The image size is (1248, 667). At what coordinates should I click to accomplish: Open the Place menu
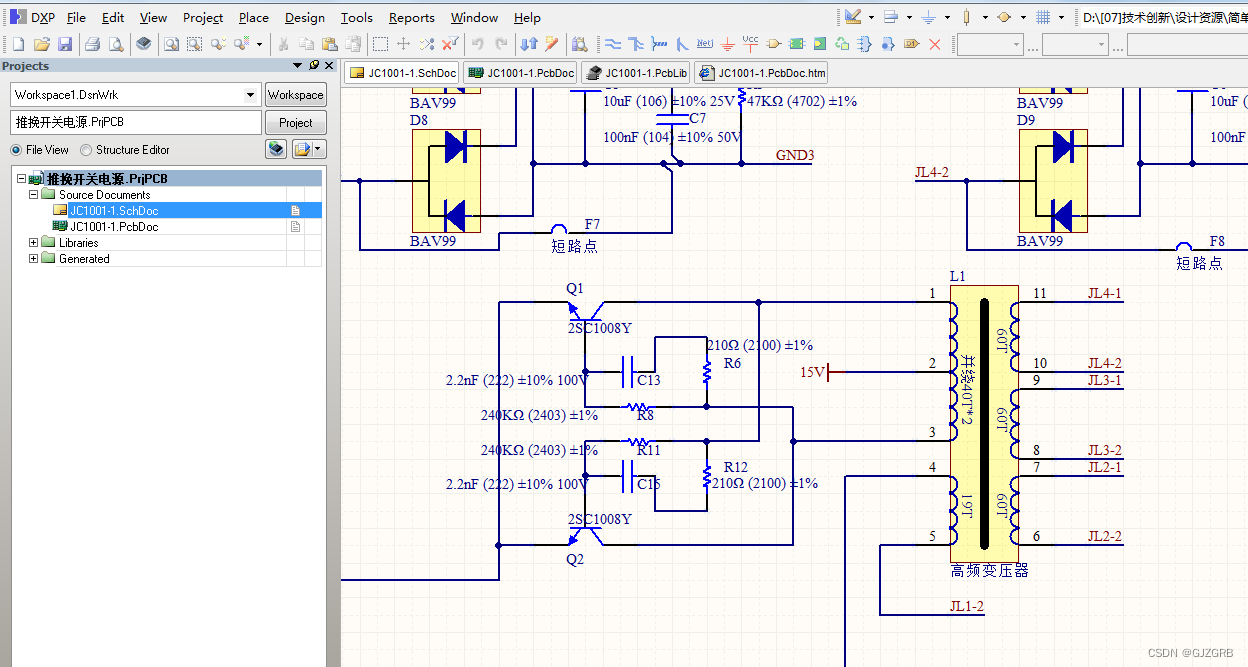click(253, 17)
